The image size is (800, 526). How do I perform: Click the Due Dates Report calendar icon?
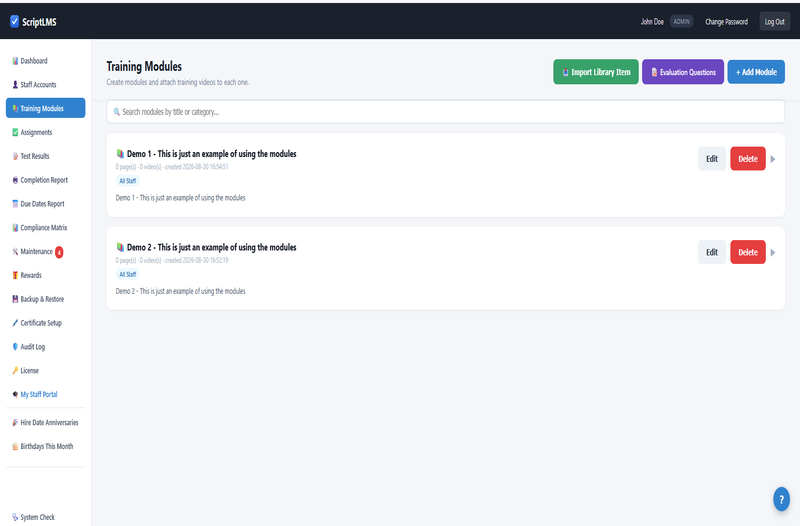[15, 204]
